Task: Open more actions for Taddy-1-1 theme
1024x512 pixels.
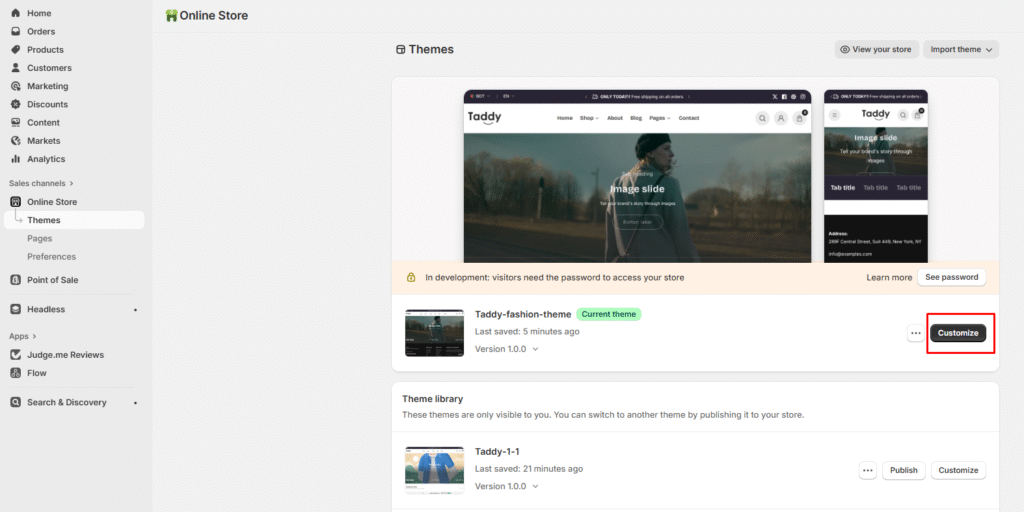Action: click(867, 470)
